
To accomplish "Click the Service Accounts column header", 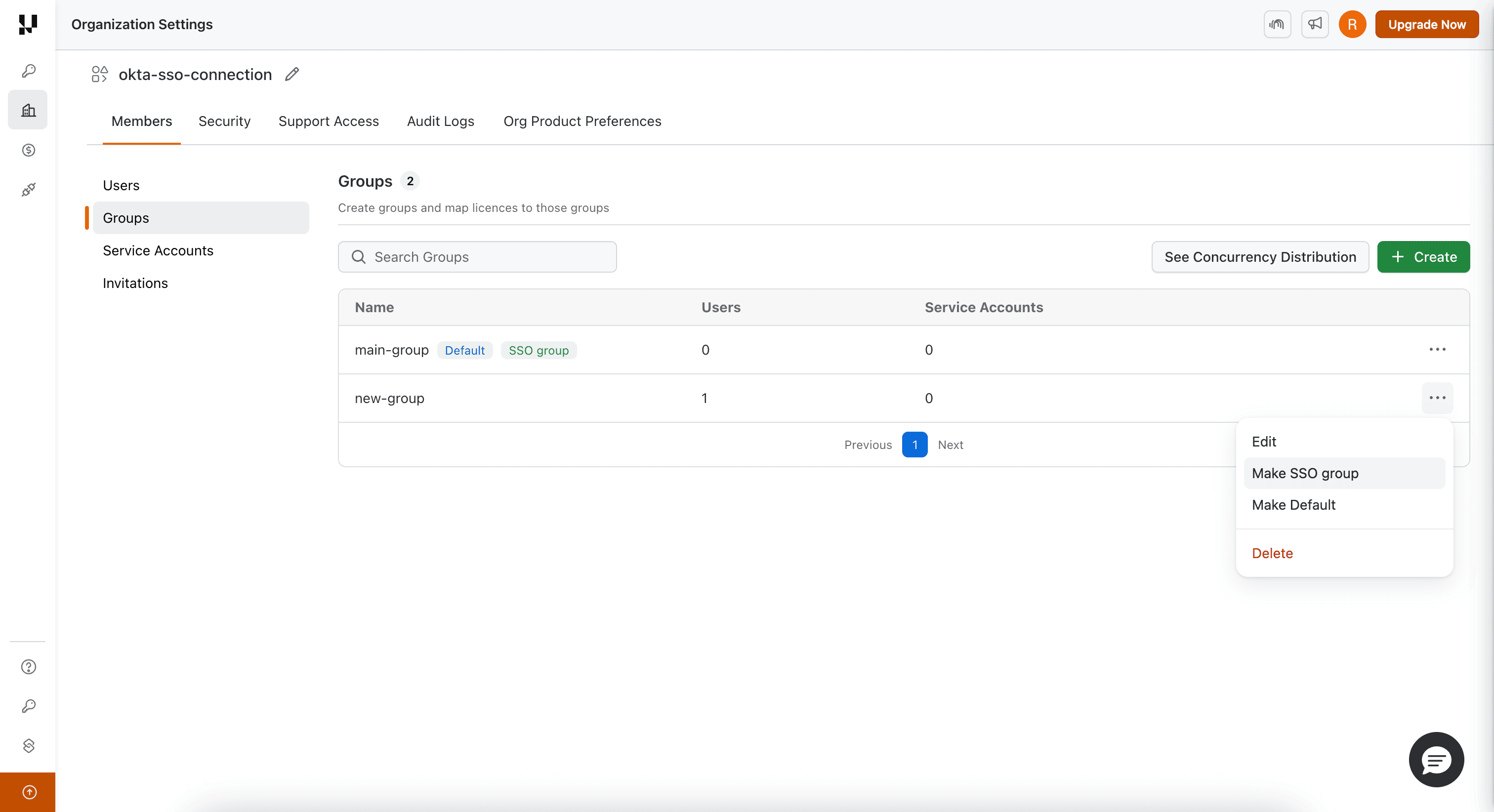I will pos(984,307).
